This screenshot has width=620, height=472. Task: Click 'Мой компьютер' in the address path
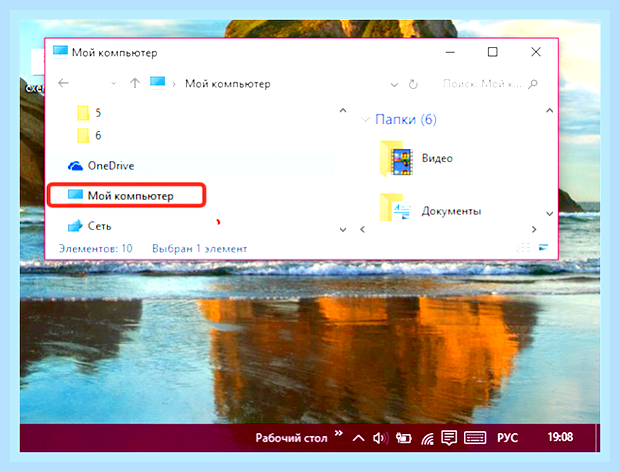(x=228, y=84)
